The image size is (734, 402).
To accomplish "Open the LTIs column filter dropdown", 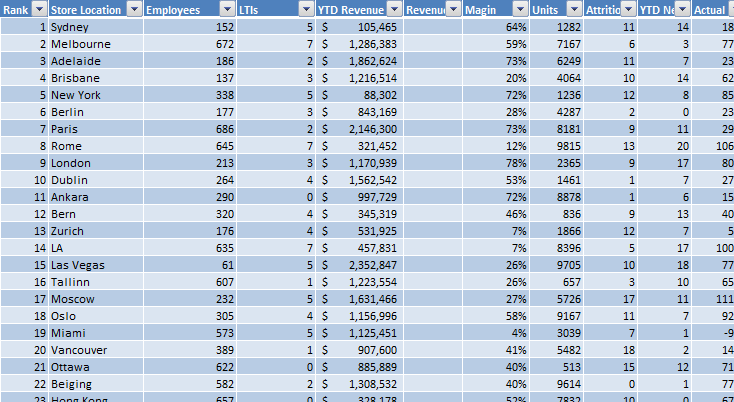I will pyautogui.click(x=307, y=9).
